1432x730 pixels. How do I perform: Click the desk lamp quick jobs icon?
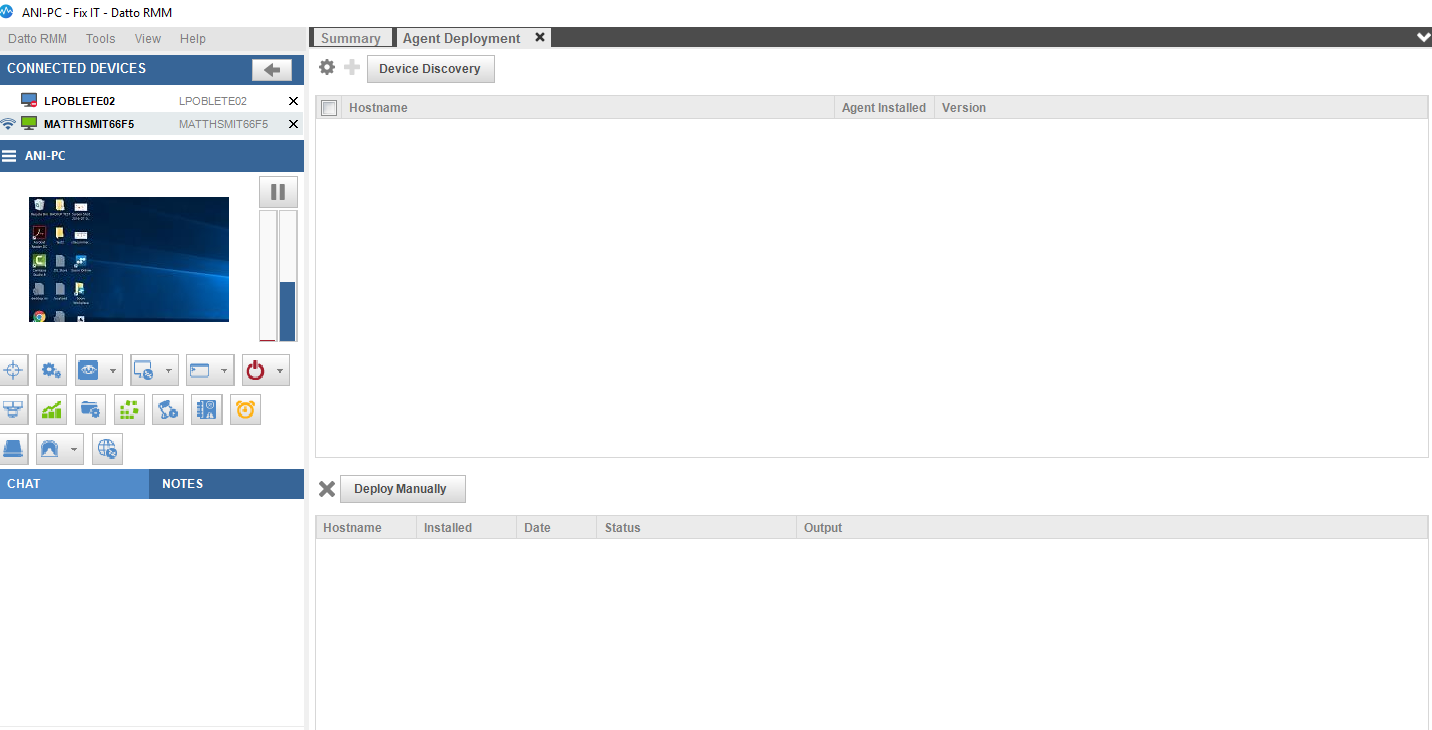[x=168, y=409]
